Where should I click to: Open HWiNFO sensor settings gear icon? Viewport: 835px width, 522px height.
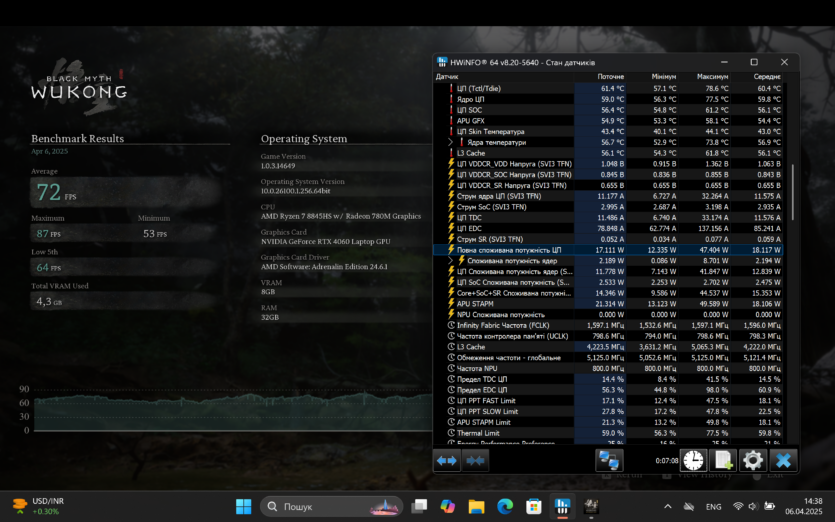pyautogui.click(x=752, y=460)
